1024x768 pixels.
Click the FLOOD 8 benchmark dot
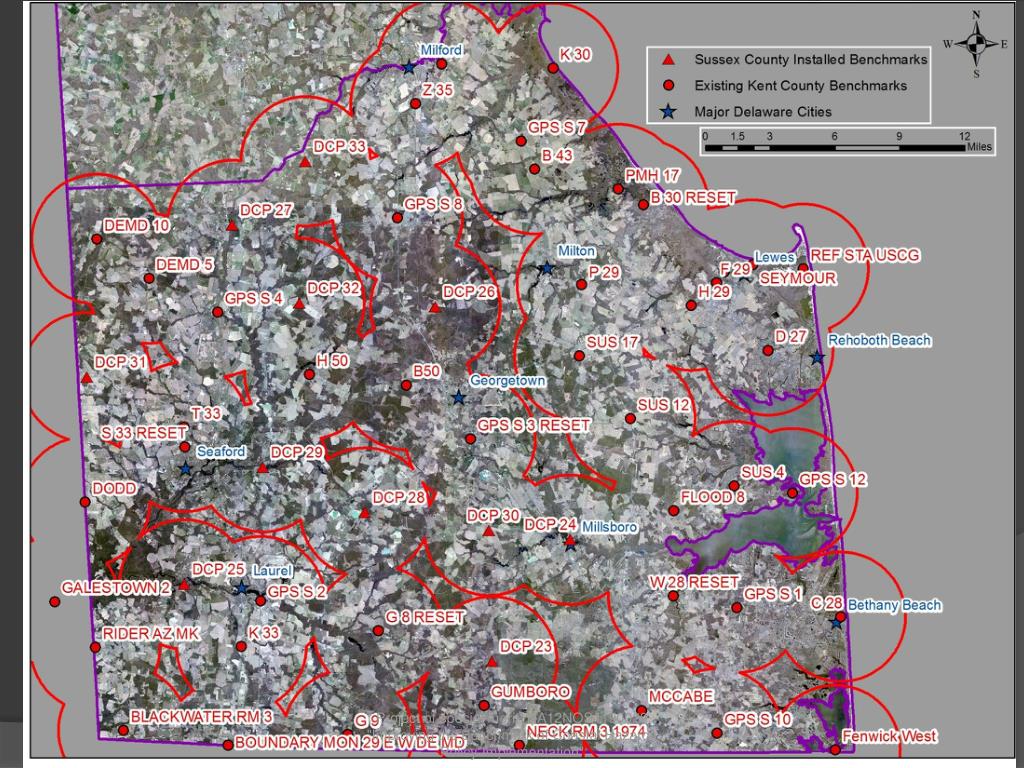tap(673, 511)
